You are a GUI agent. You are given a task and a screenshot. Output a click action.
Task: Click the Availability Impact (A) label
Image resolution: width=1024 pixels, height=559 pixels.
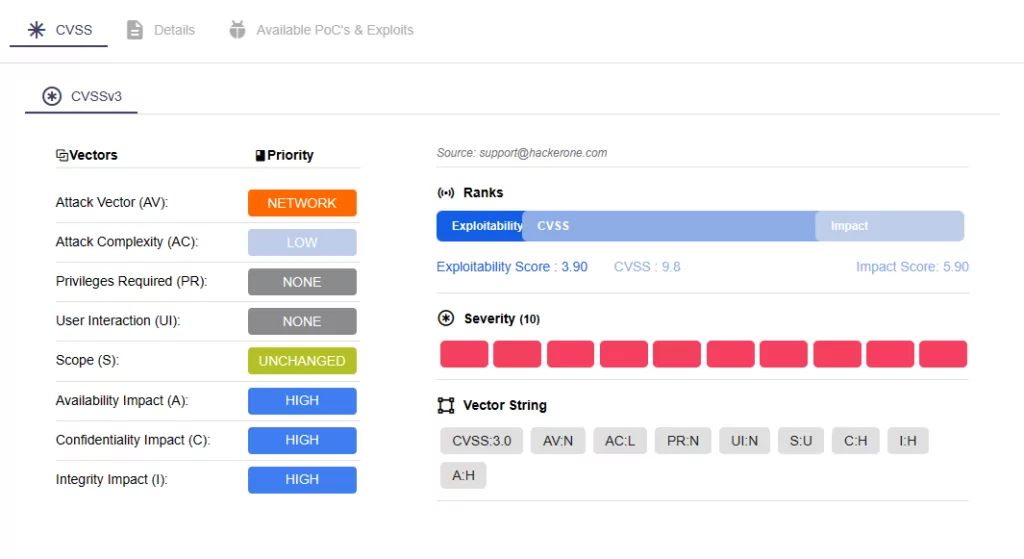click(x=121, y=400)
